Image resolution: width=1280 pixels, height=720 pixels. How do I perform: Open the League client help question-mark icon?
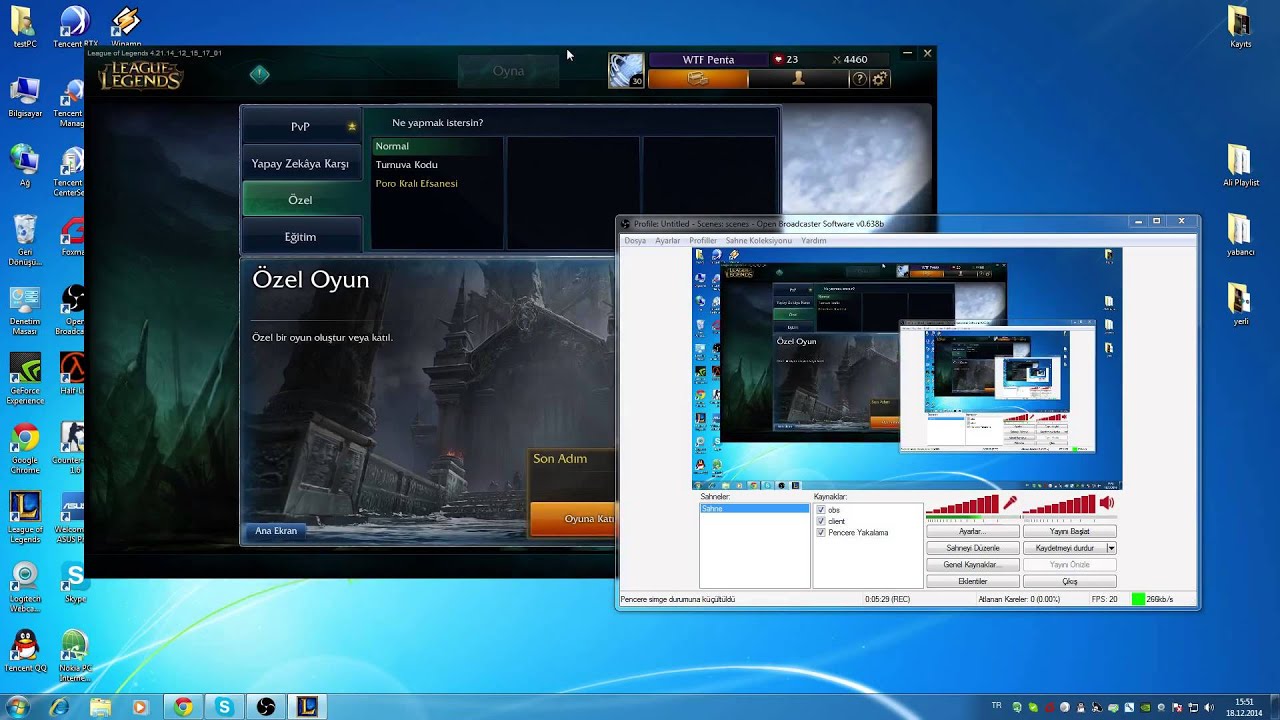pyautogui.click(x=859, y=79)
